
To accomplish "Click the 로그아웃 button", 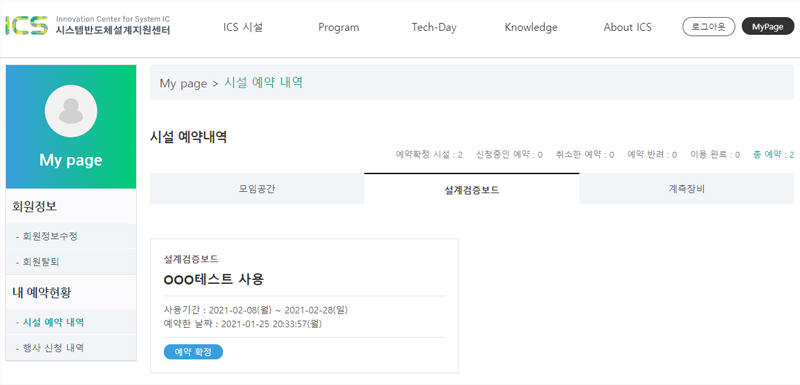I will 709,27.
